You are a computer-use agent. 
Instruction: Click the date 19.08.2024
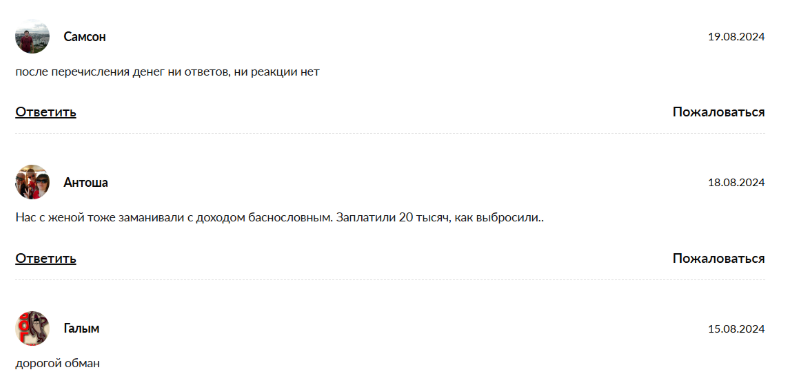(736, 37)
